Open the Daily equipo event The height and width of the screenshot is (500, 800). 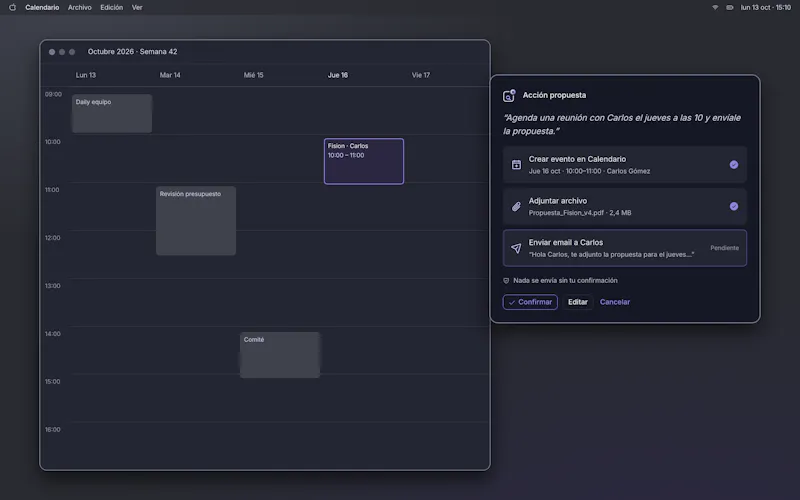tap(112, 113)
